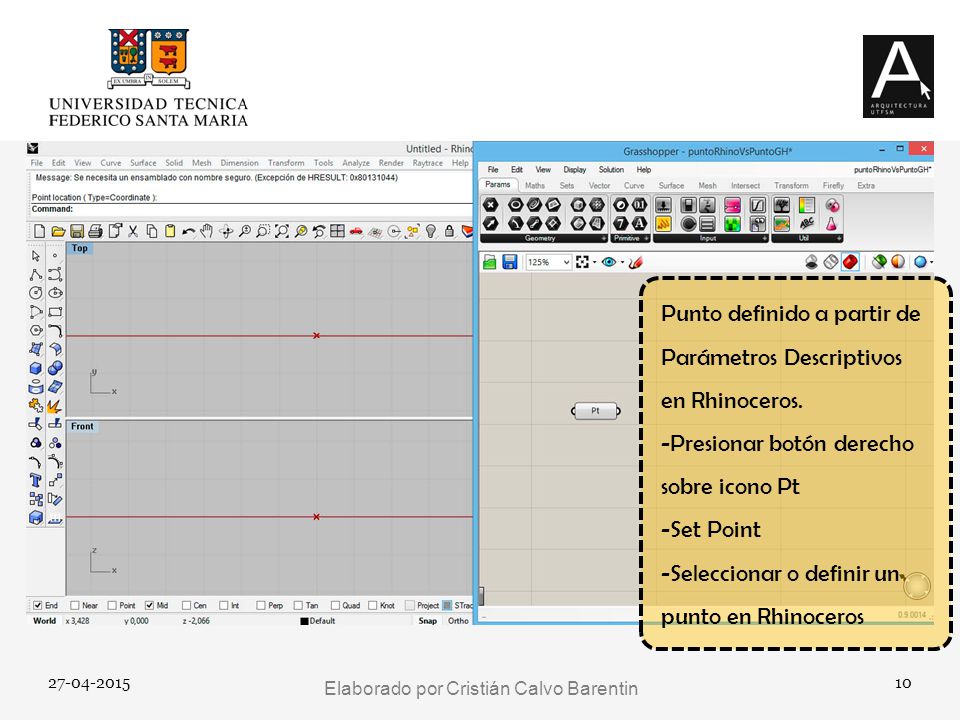Pick the Rectangle tool in Rhino sidebar
The image size is (960, 720).
(55, 312)
